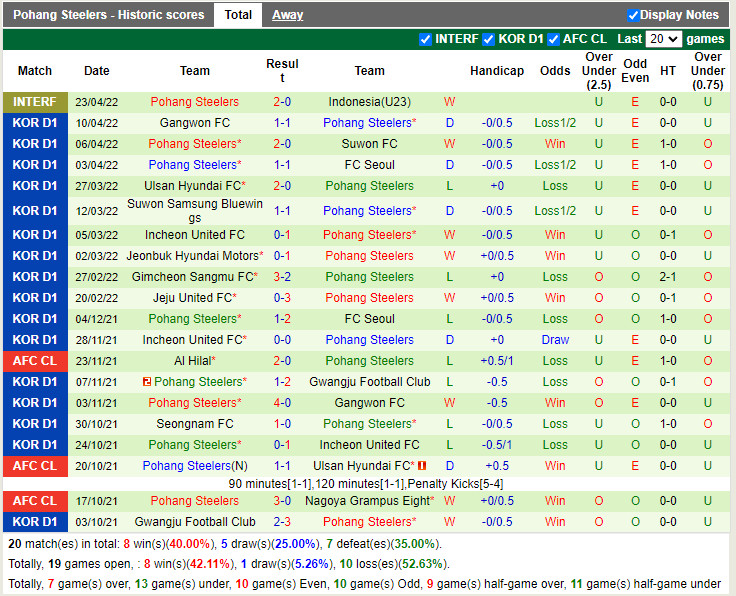
Task: Toggle the Display Notes checkbox
Action: coord(633,15)
